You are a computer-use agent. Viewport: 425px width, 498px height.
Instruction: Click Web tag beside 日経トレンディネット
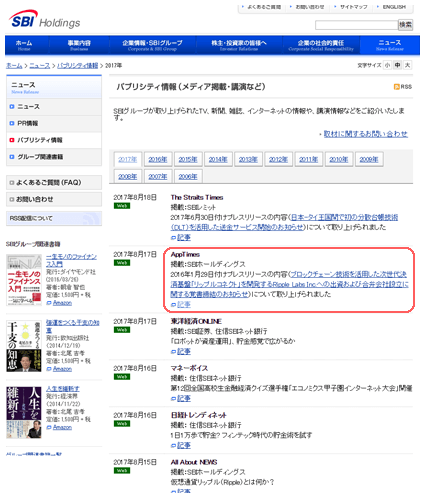[122, 424]
